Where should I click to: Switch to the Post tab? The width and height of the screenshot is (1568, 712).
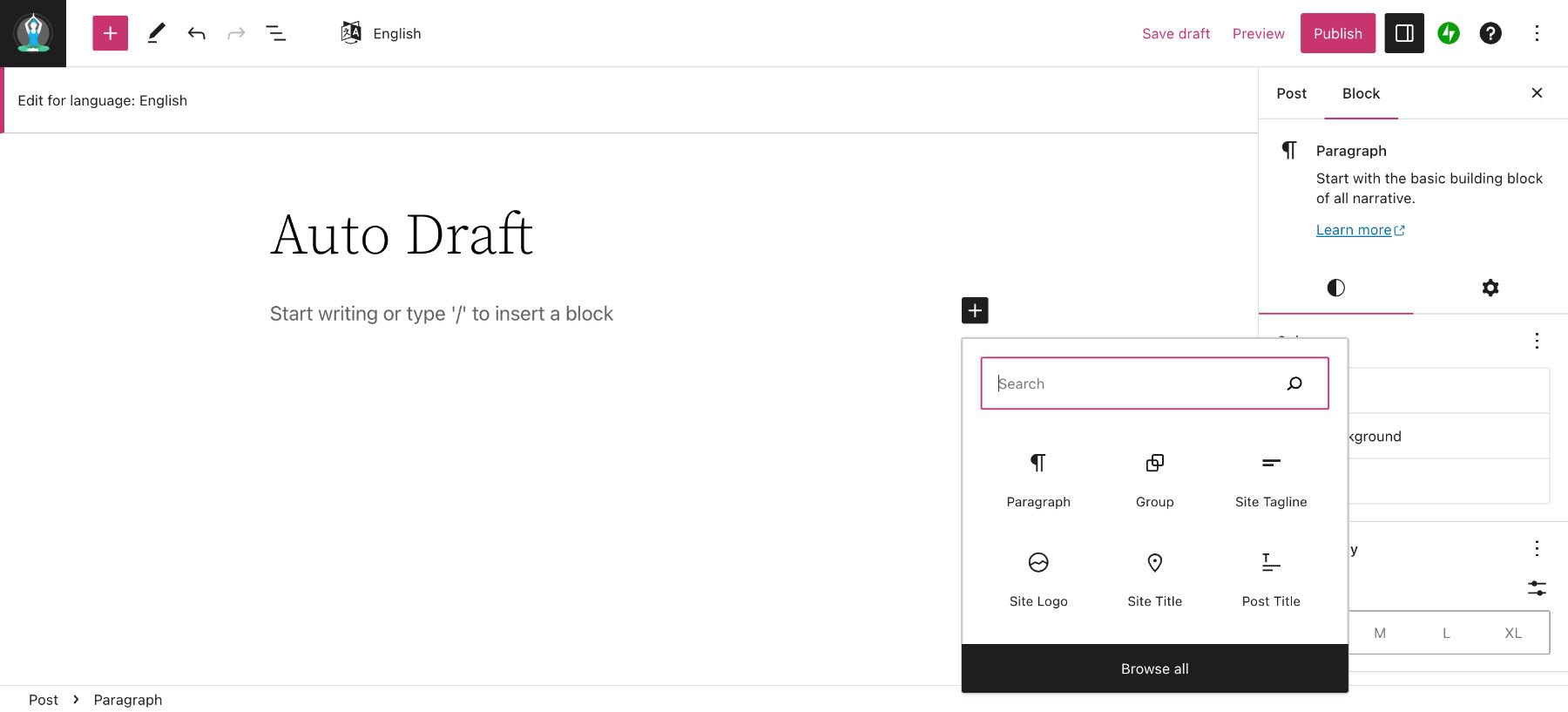tap(1291, 93)
